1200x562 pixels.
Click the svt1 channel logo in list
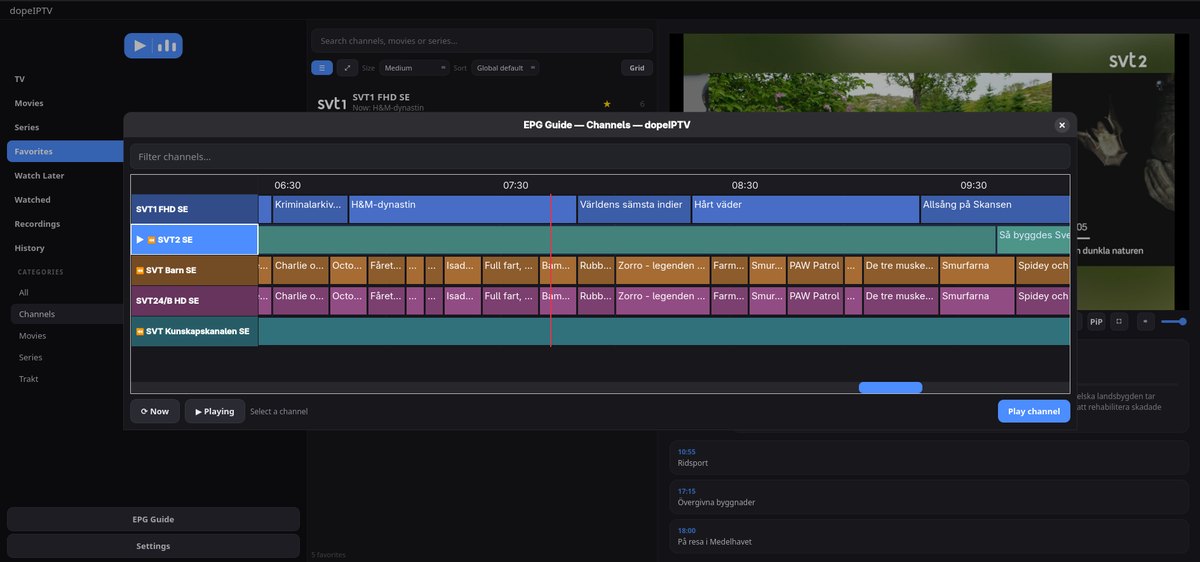331,103
